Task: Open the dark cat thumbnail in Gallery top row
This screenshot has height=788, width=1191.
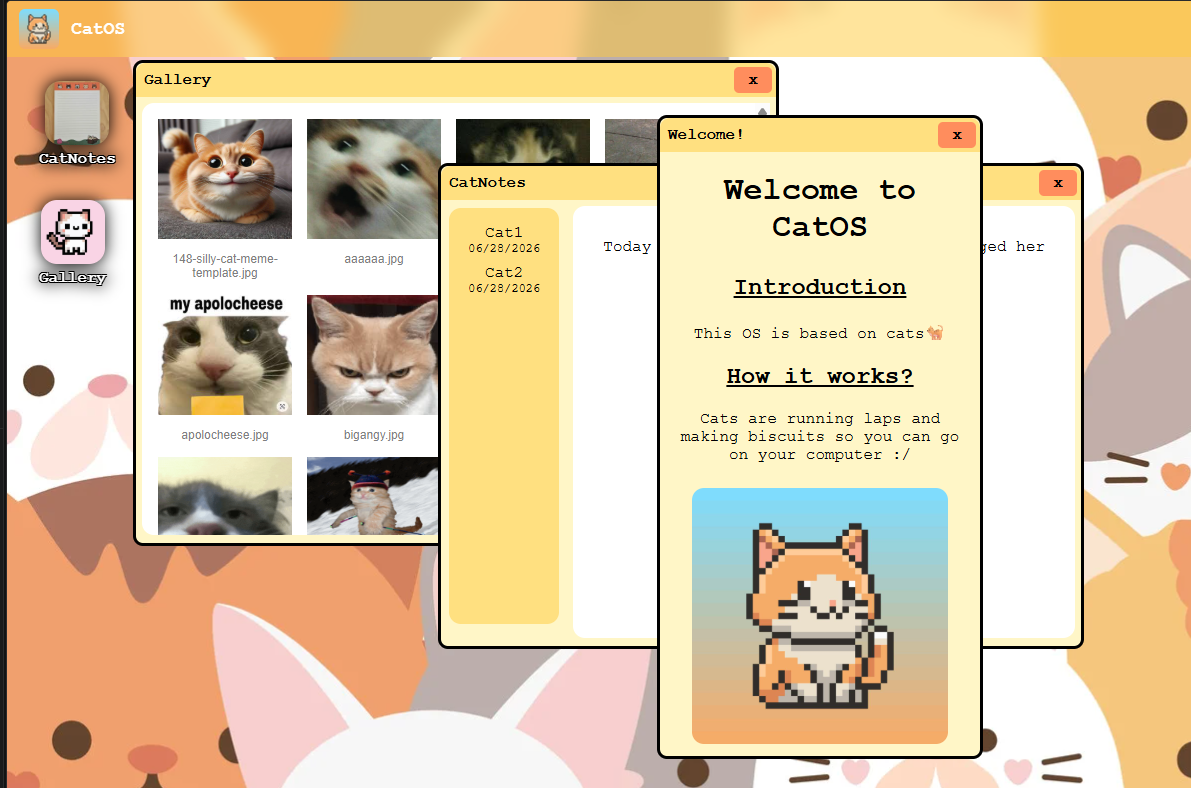Action: click(523, 141)
